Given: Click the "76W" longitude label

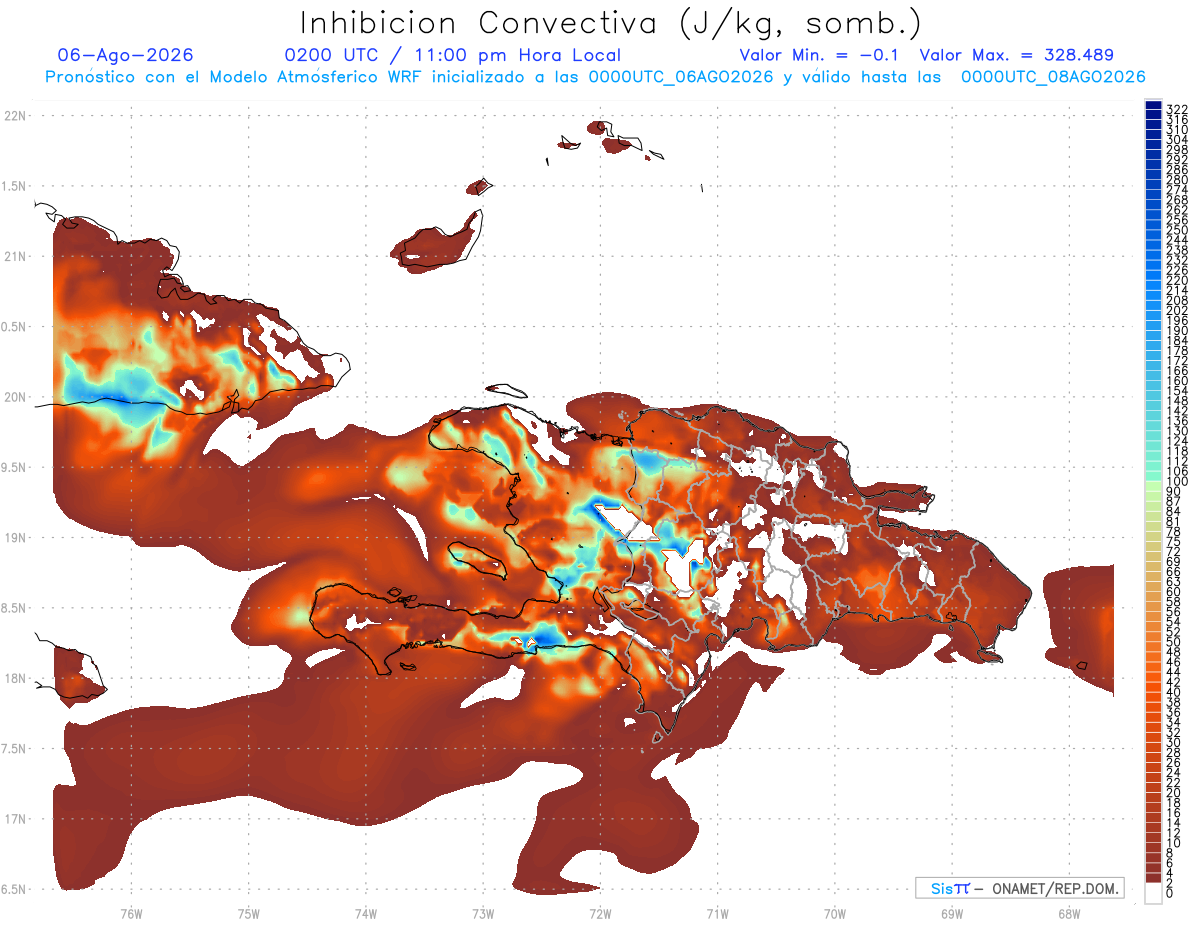Looking at the screenshot, I should point(131,913).
